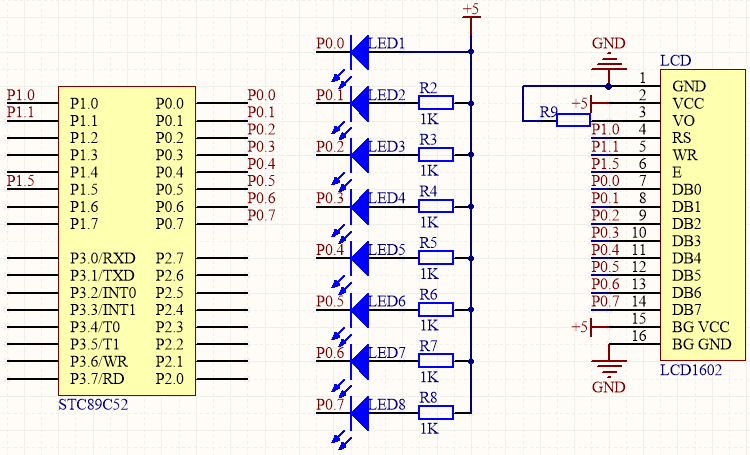
Task: Click resistor R8 at the bottom
Action: [x=436, y=411]
